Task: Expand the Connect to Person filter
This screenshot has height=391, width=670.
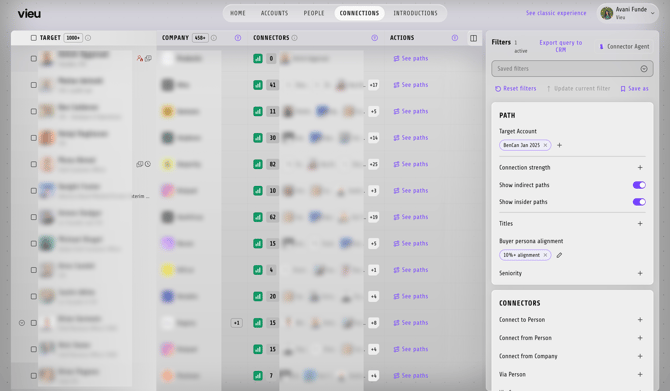Action: click(640, 320)
